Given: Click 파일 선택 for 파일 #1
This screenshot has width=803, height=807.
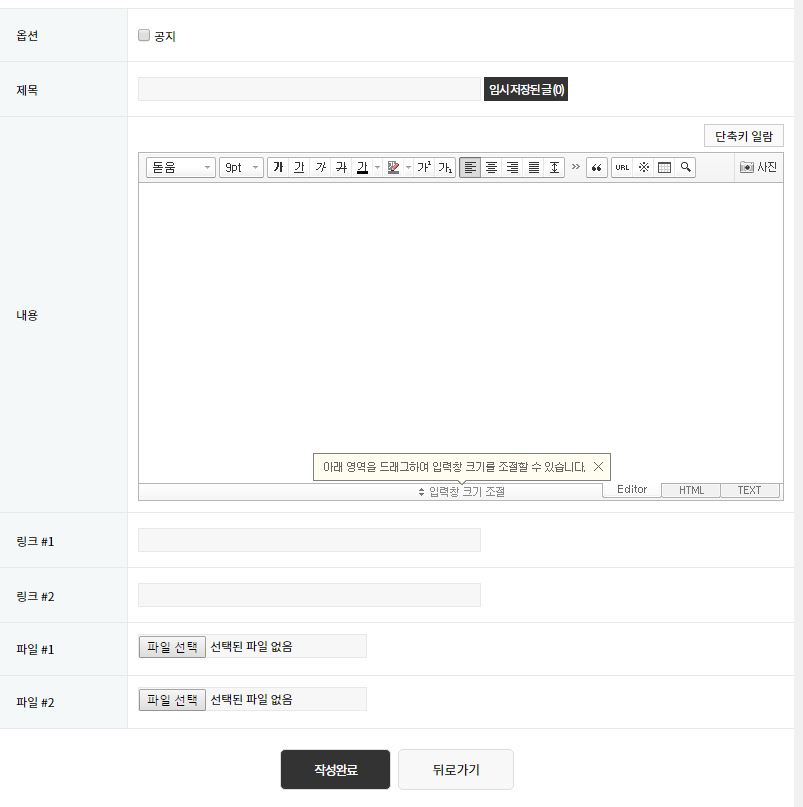Looking at the screenshot, I should coord(172,647).
